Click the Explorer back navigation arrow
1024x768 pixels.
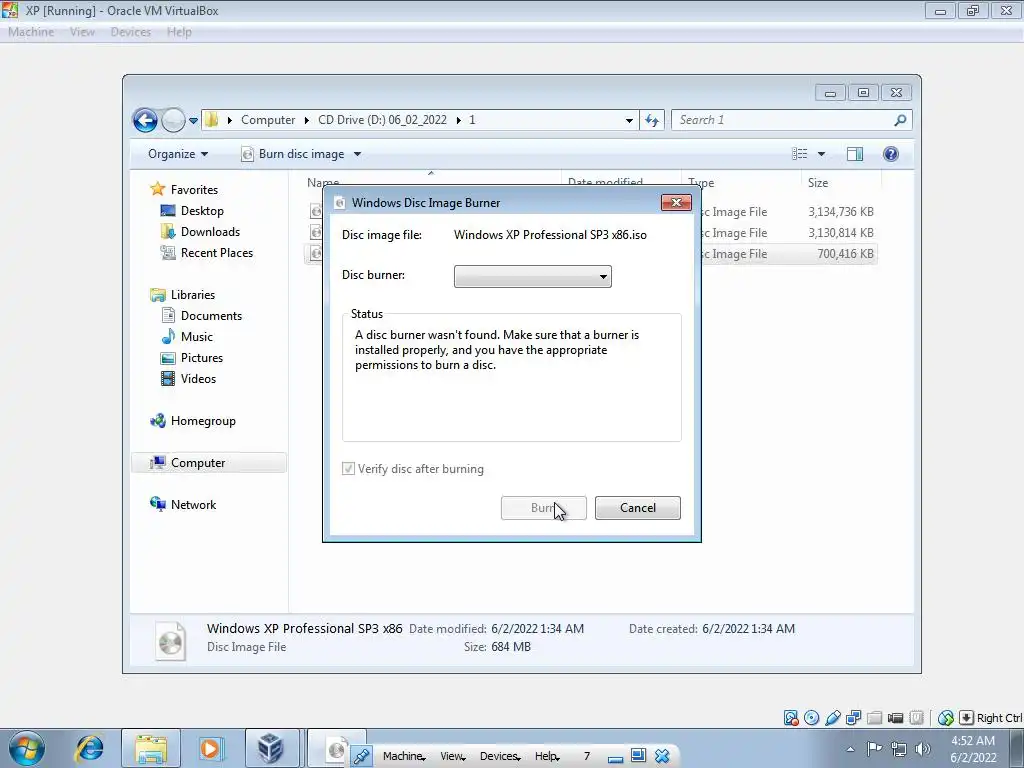point(145,120)
